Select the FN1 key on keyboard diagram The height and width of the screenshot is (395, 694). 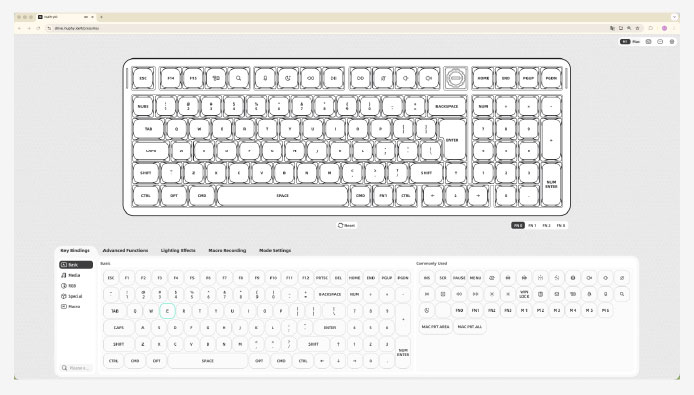click(x=383, y=195)
